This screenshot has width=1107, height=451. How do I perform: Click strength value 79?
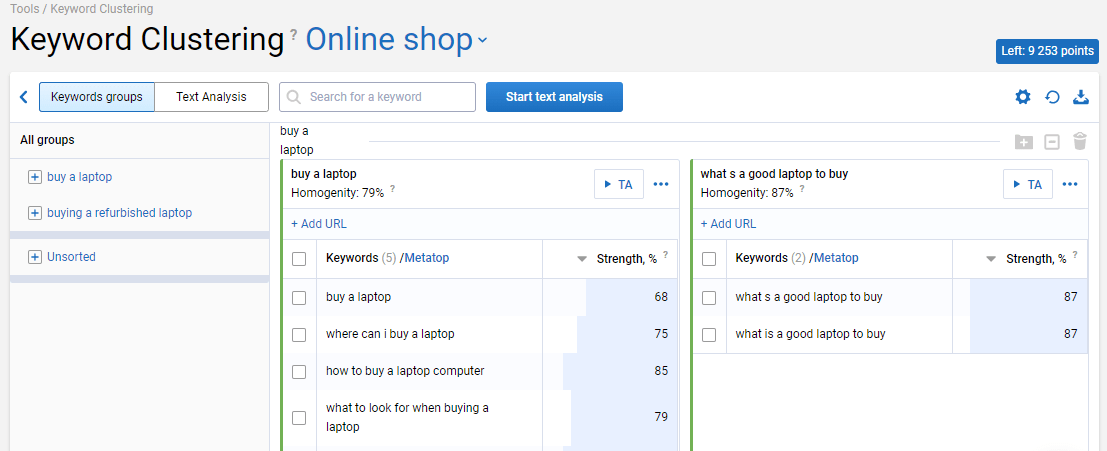pos(661,416)
